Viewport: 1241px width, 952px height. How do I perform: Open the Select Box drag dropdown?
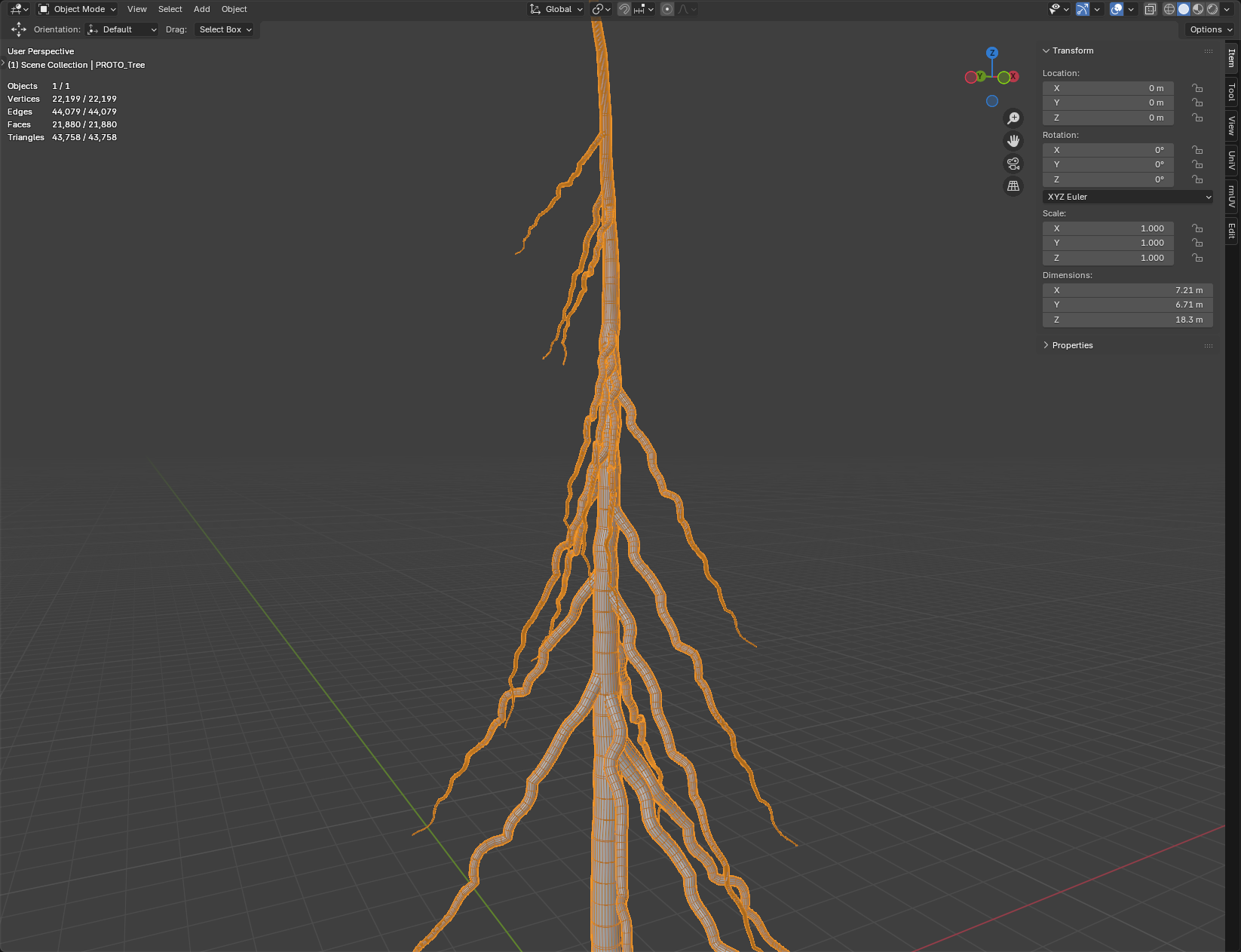point(225,29)
